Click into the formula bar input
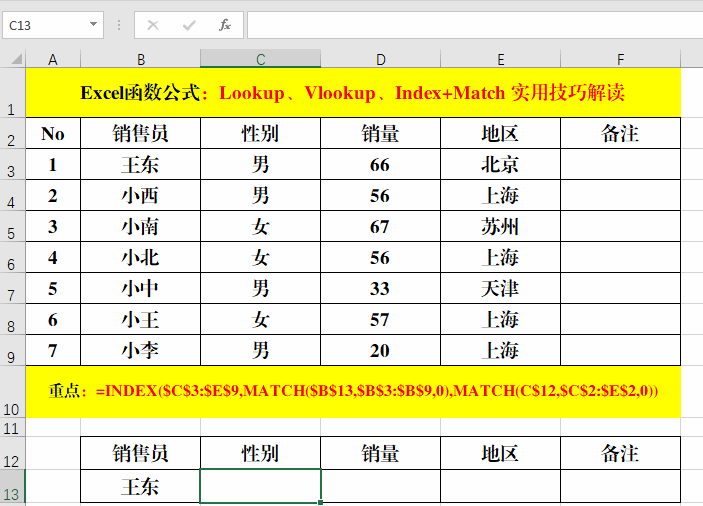The image size is (703, 506). [475, 25]
